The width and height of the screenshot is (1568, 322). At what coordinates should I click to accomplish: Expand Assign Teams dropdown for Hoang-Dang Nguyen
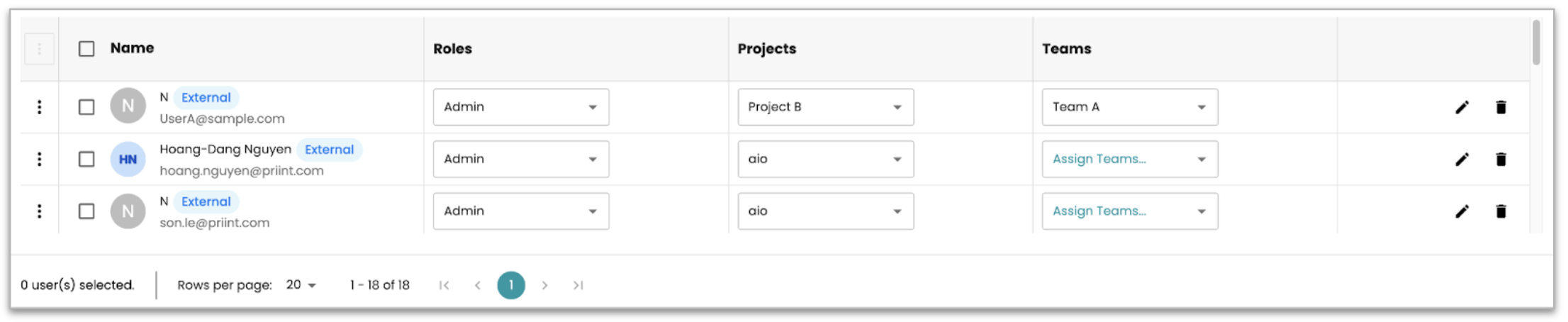point(1129,160)
